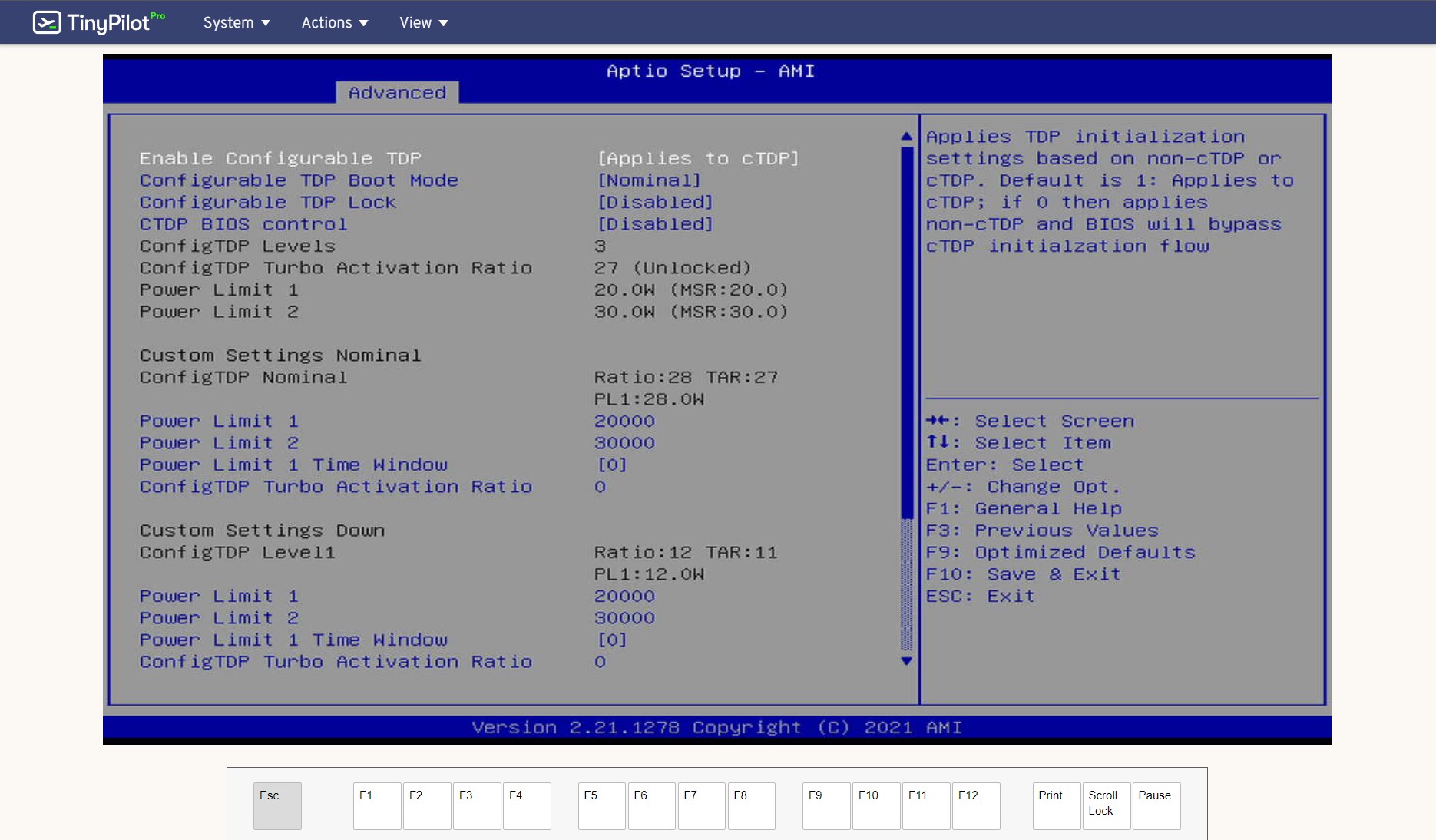Image resolution: width=1436 pixels, height=840 pixels.
Task: Click the F3 virtual key
Action: click(477, 805)
